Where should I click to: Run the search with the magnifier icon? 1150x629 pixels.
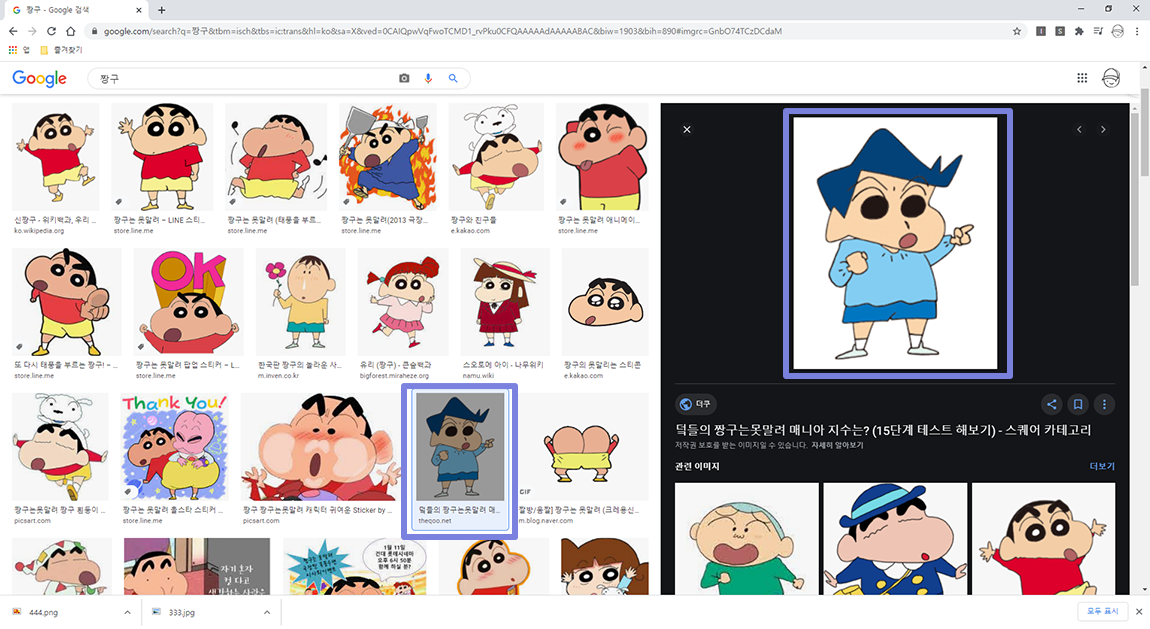point(453,78)
